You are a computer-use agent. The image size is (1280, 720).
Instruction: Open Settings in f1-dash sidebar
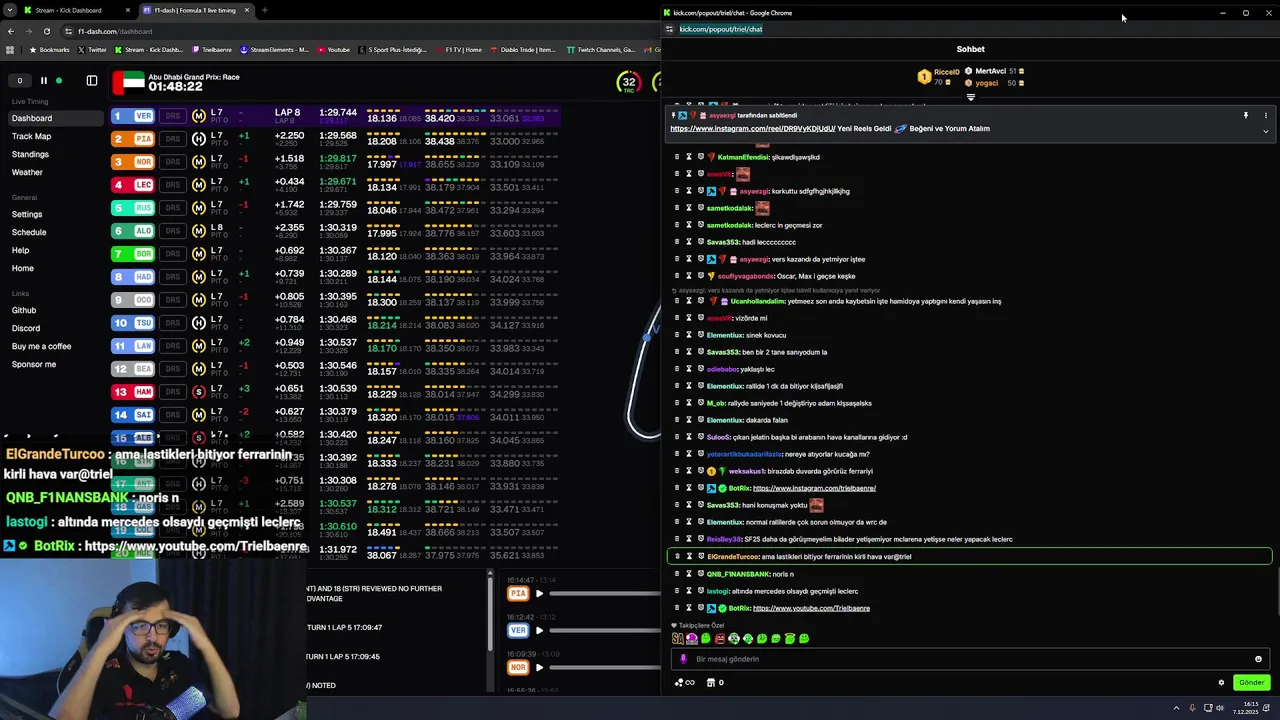[x=27, y=214]
